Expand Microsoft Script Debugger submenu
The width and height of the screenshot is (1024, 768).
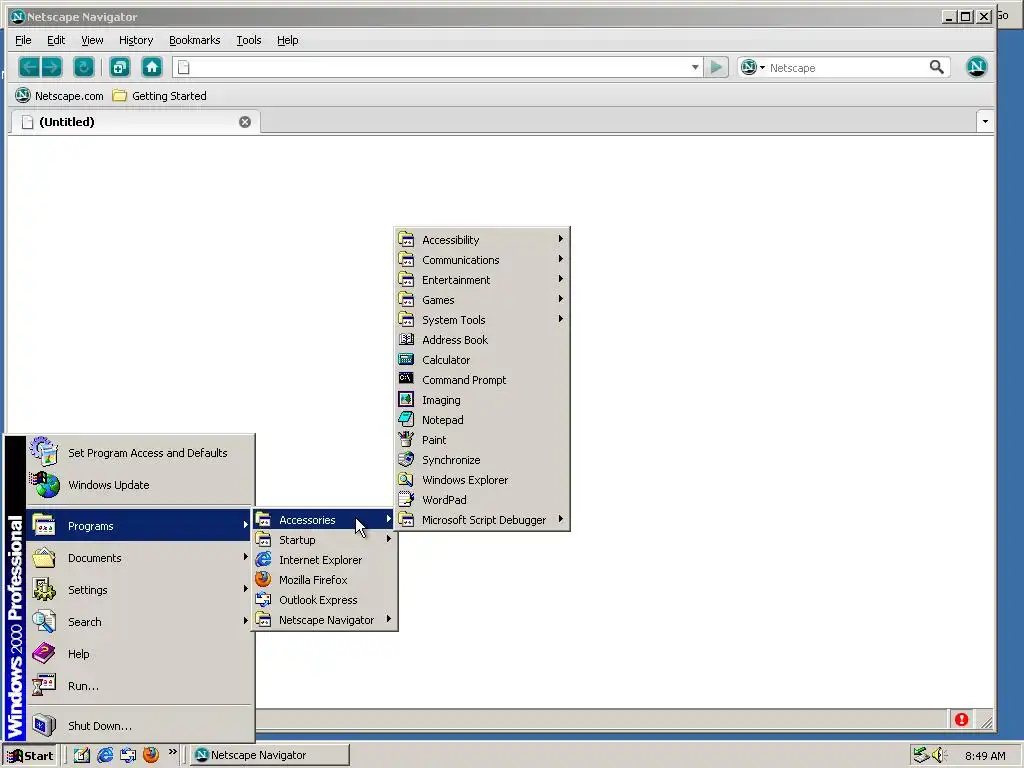482,520
